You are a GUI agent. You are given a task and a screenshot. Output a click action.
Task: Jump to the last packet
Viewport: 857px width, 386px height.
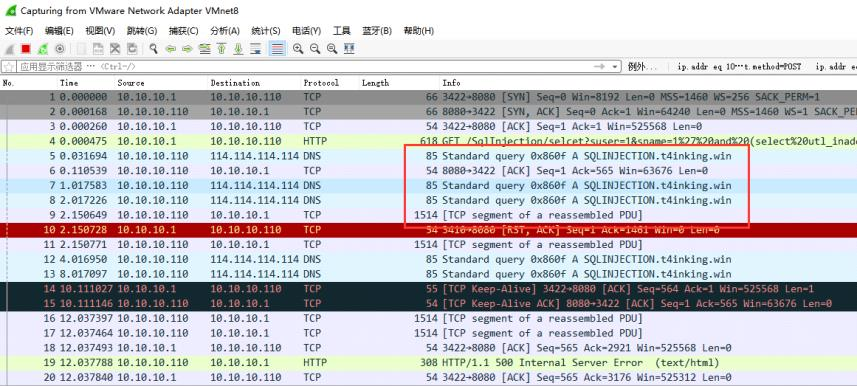[238, 49]
